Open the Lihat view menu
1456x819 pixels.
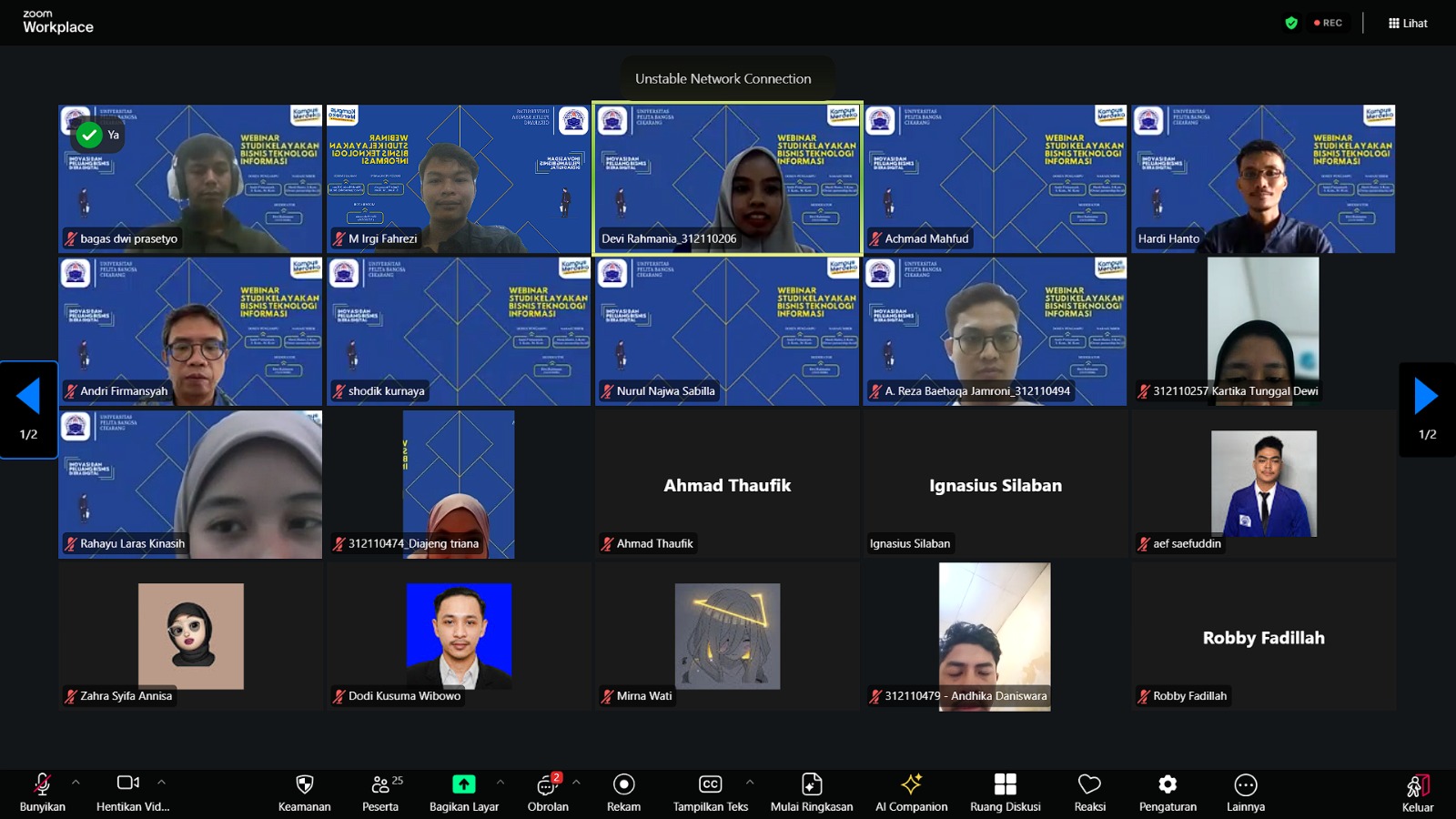pyautogui.click(x=1408, y=23)
